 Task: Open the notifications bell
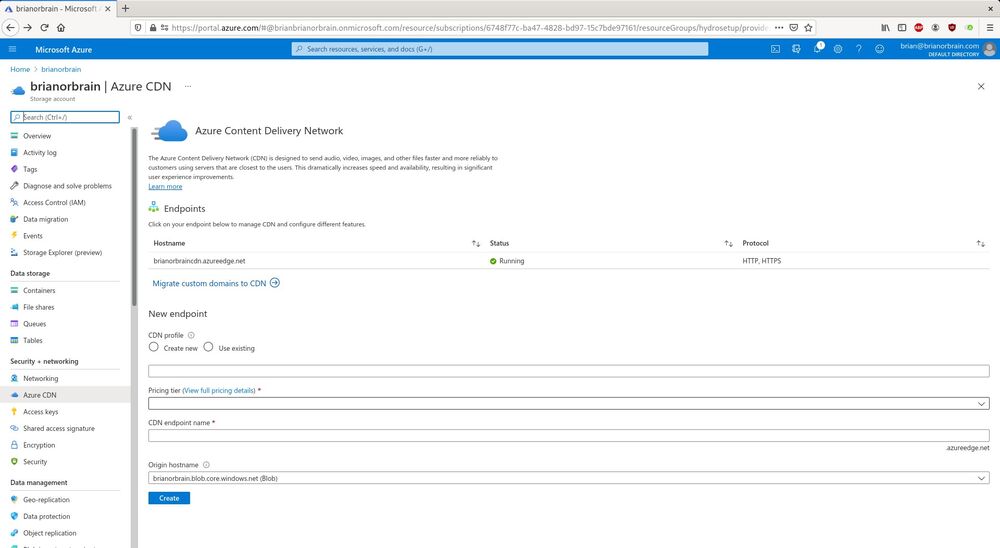pos(817,49)
